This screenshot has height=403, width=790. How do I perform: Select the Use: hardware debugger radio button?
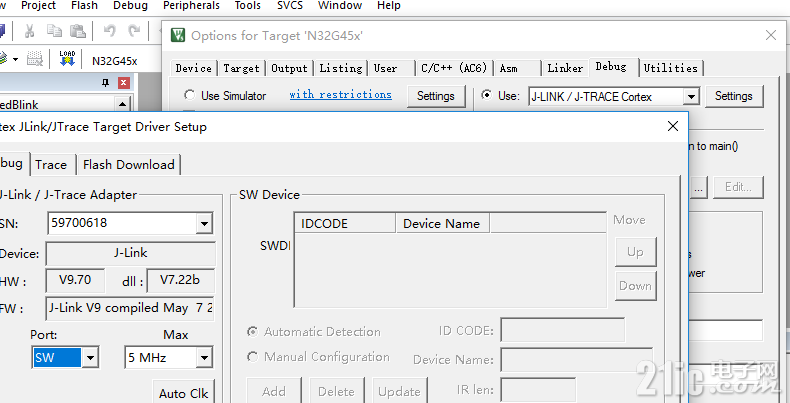click(x=487, y=95)
